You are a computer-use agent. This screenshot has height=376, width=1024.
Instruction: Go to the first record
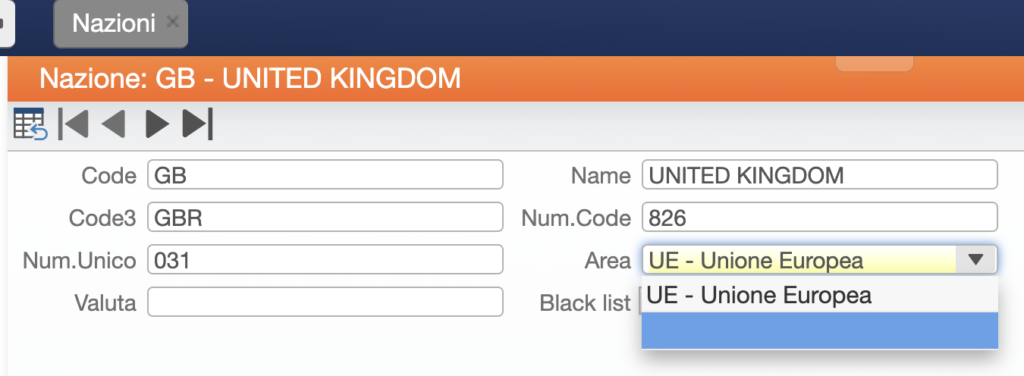coord(73,123)
